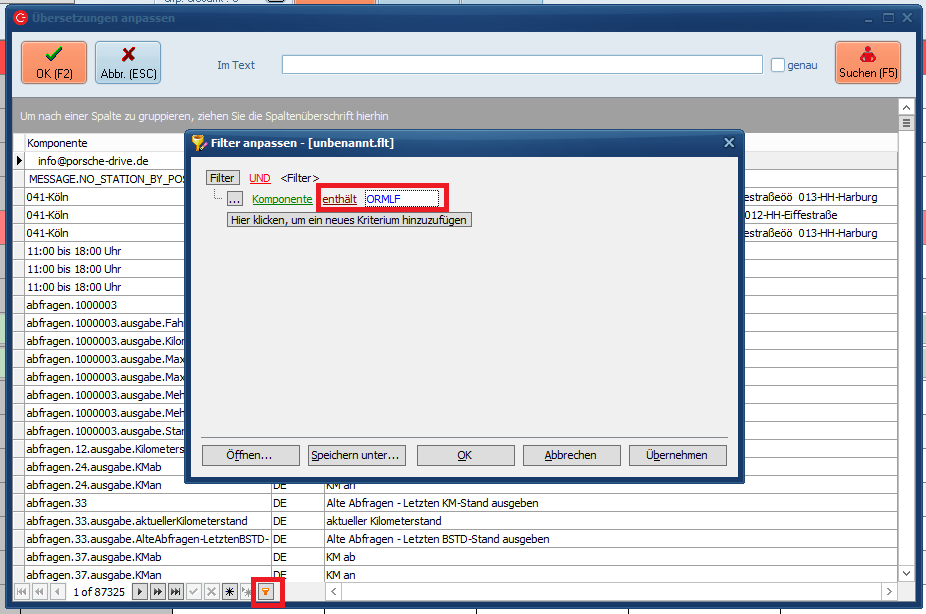
Task: Open the UND operator dropdown
Action: click(x=259, y=178)
